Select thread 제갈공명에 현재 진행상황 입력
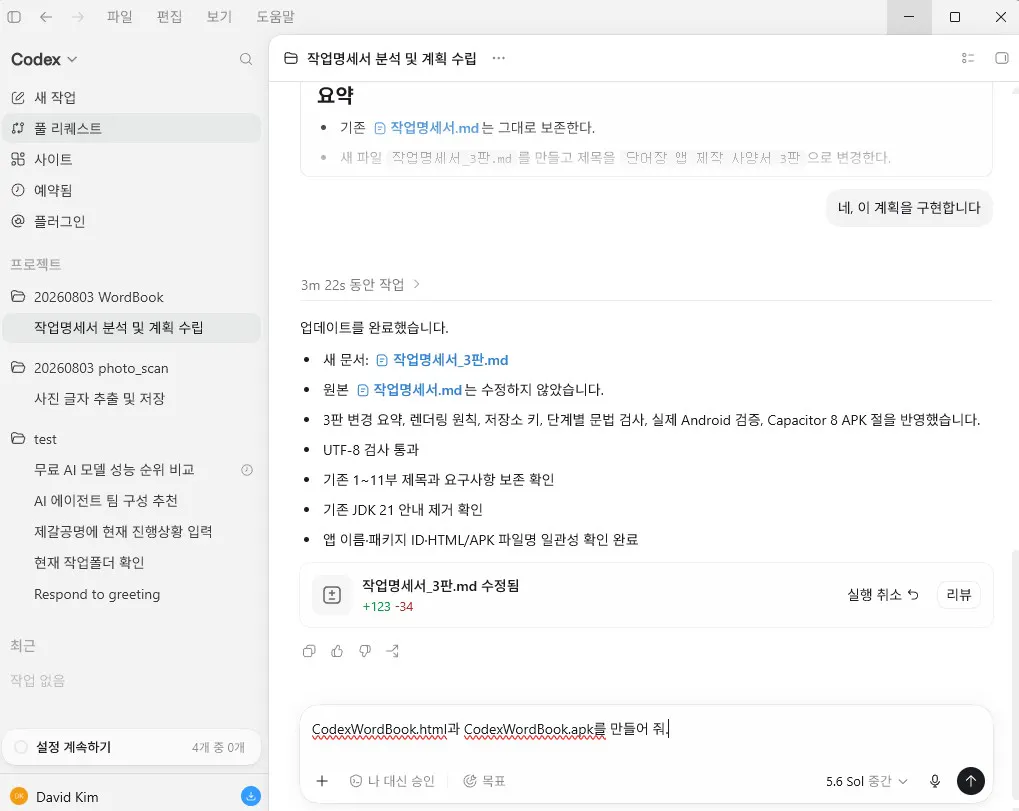This screenshot has height=811, width=1019. pyautogui.click(x=132, y=532)
